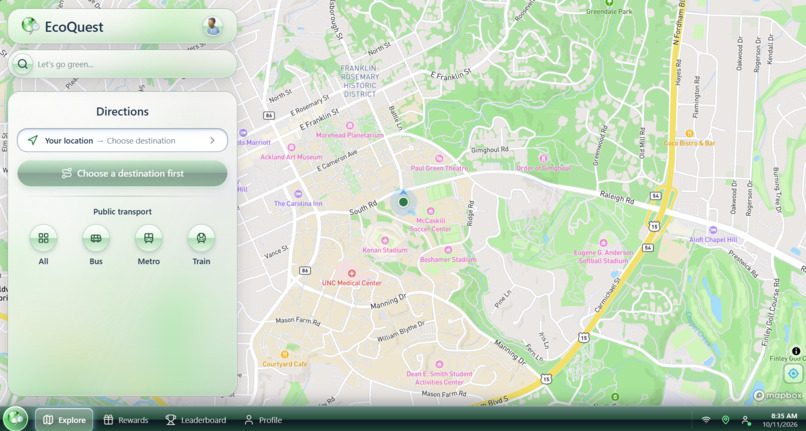Click the Paul Green Theatre map pin
The width and height of the screenshot is (806, 431).
coord(439,159)
